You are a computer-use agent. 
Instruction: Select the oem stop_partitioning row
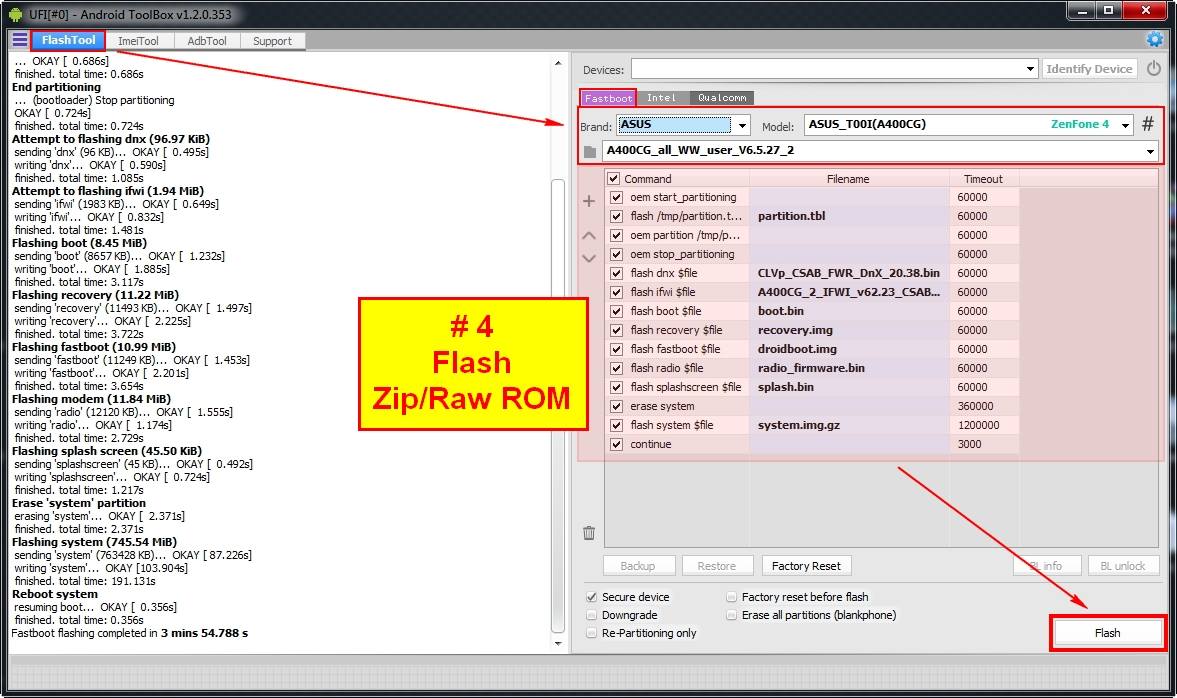(812, 254)
